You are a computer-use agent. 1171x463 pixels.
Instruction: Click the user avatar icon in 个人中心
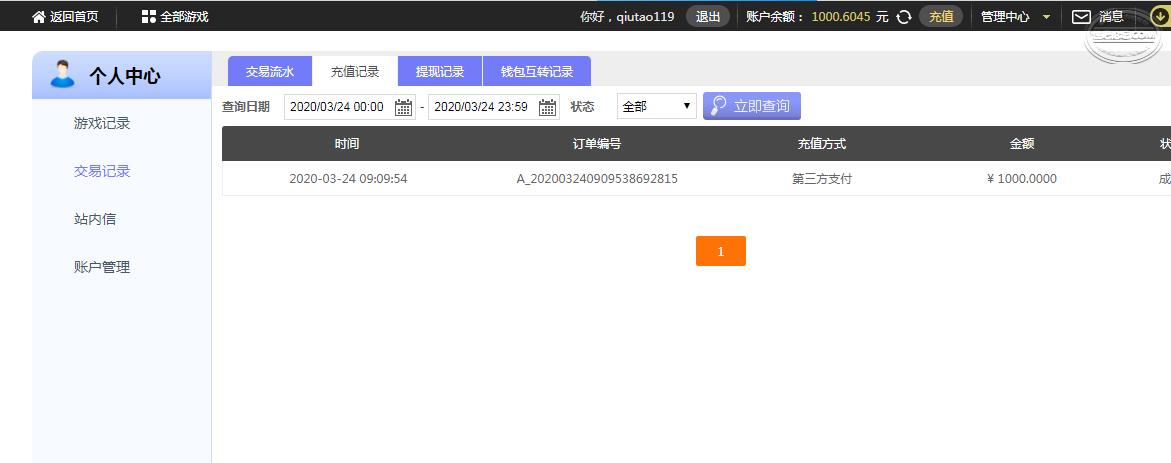tap(63, 74)
